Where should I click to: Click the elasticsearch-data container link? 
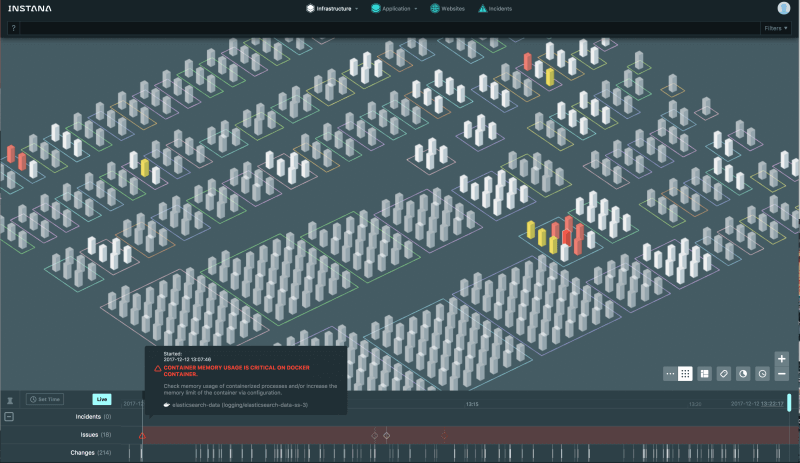(240, 405)
